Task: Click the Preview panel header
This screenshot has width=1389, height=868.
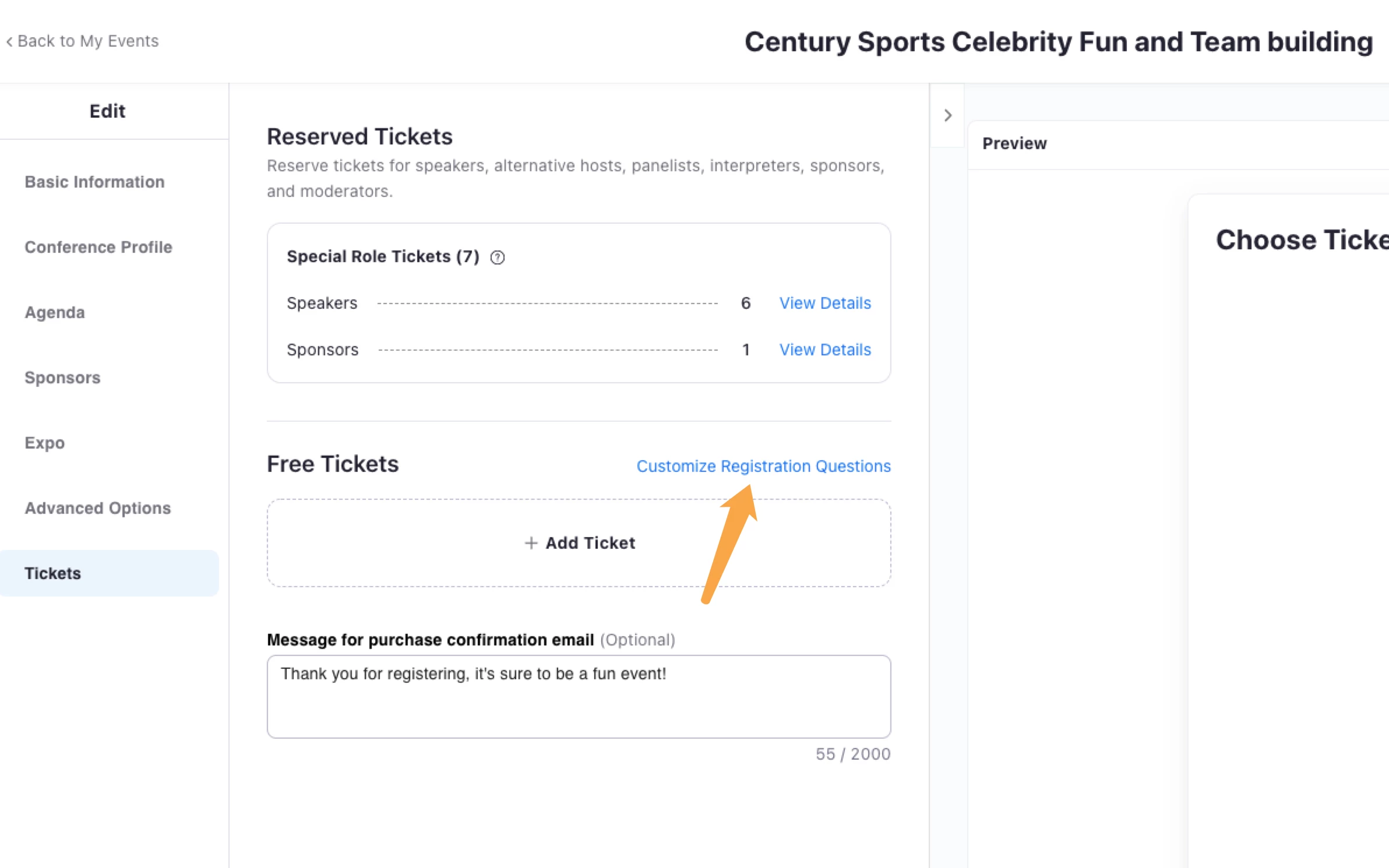Action: tap(1014, 143)
